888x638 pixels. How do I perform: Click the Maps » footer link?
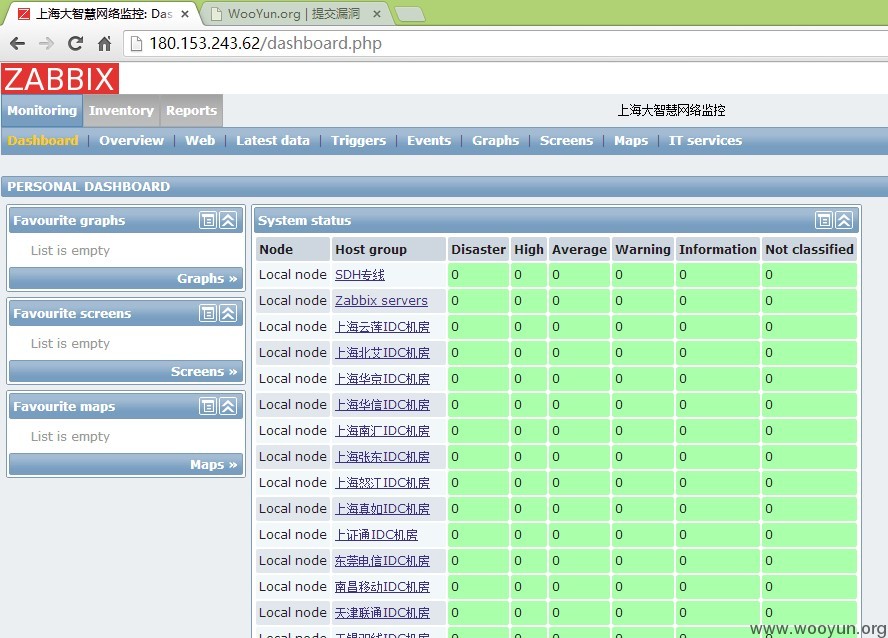tap(214, 464)
